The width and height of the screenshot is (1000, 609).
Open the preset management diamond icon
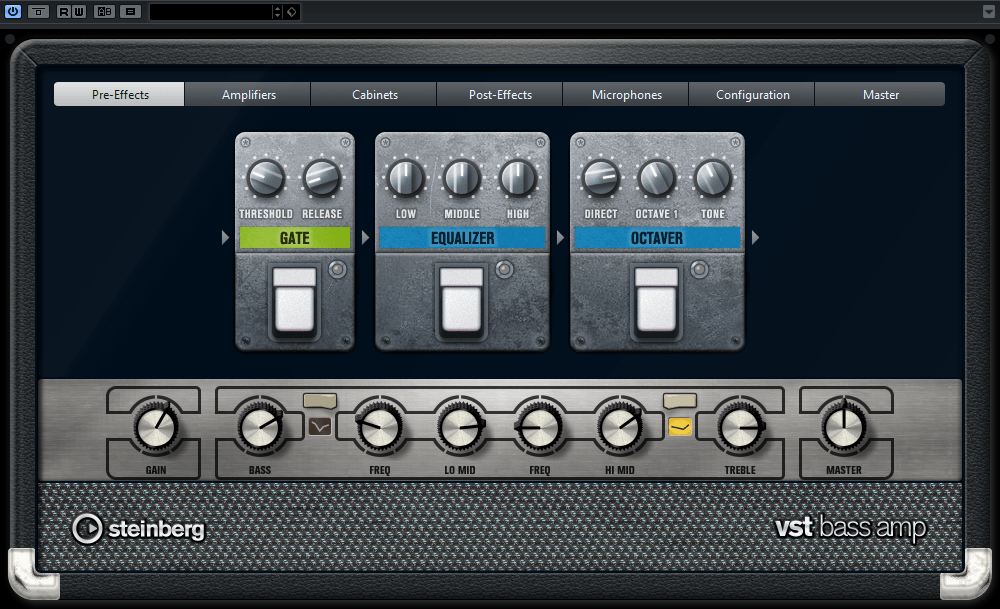click(290, 12)
